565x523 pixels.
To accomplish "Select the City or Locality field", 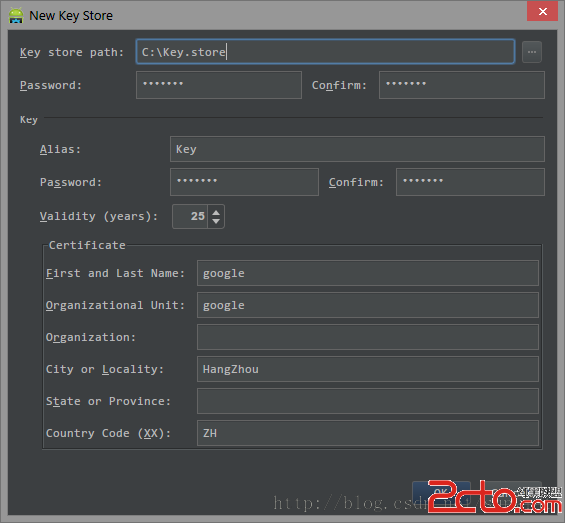I will [x=368, y=369].
